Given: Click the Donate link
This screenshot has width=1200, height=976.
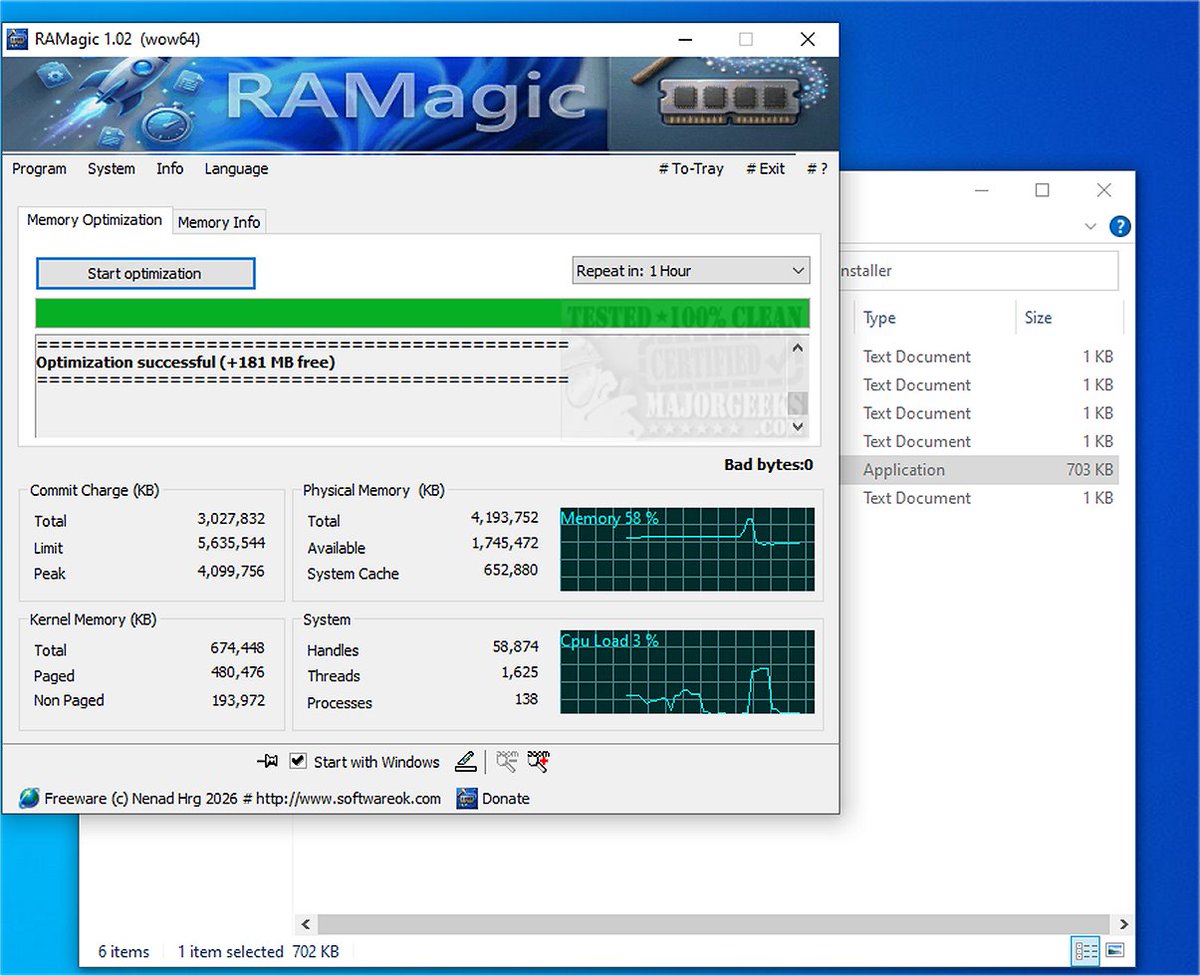Looking at the screenshot, I should click(506, 798).
